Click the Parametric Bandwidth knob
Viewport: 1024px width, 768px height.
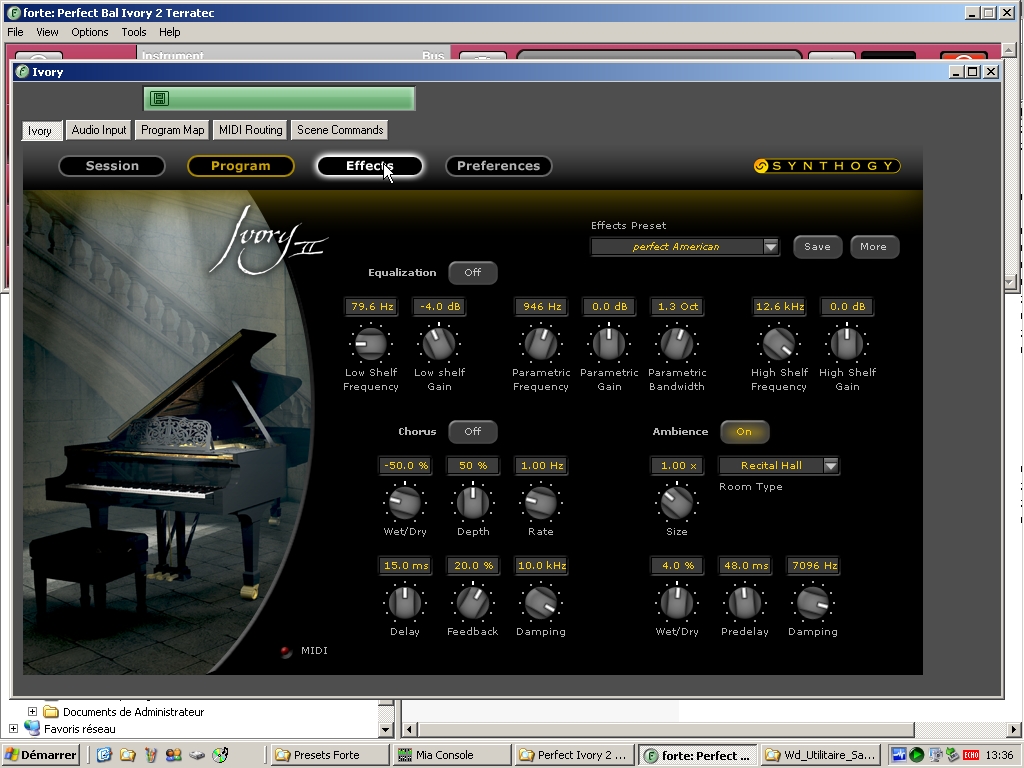click(x=677, y=344)
